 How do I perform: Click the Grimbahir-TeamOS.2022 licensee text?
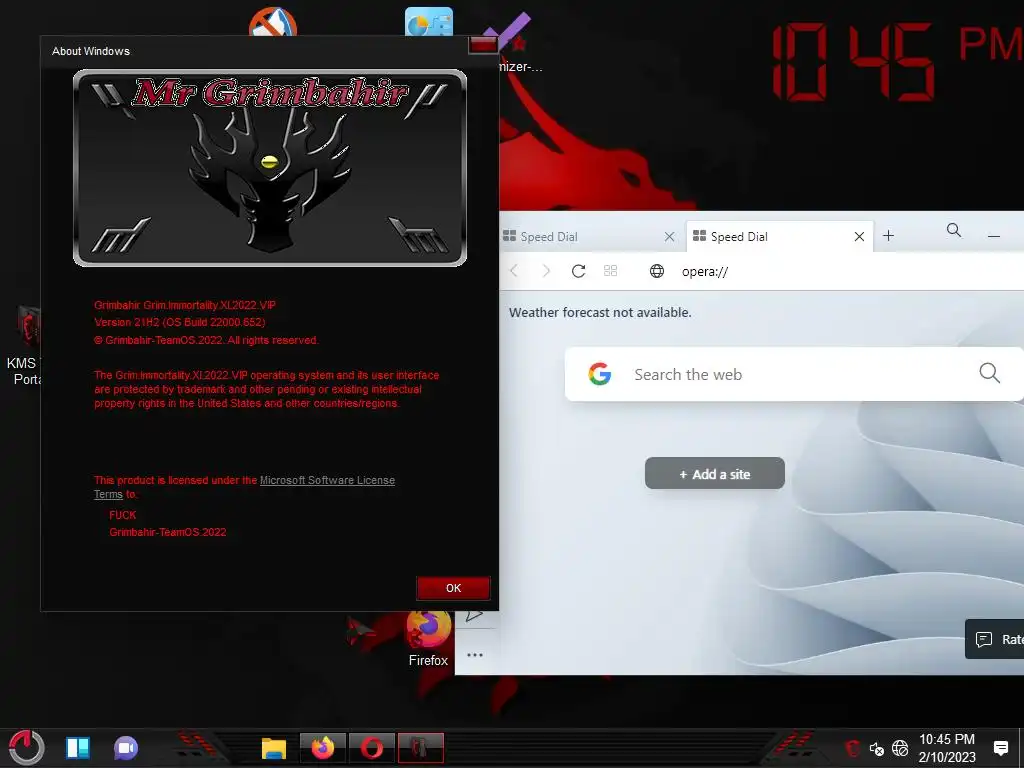168,532
